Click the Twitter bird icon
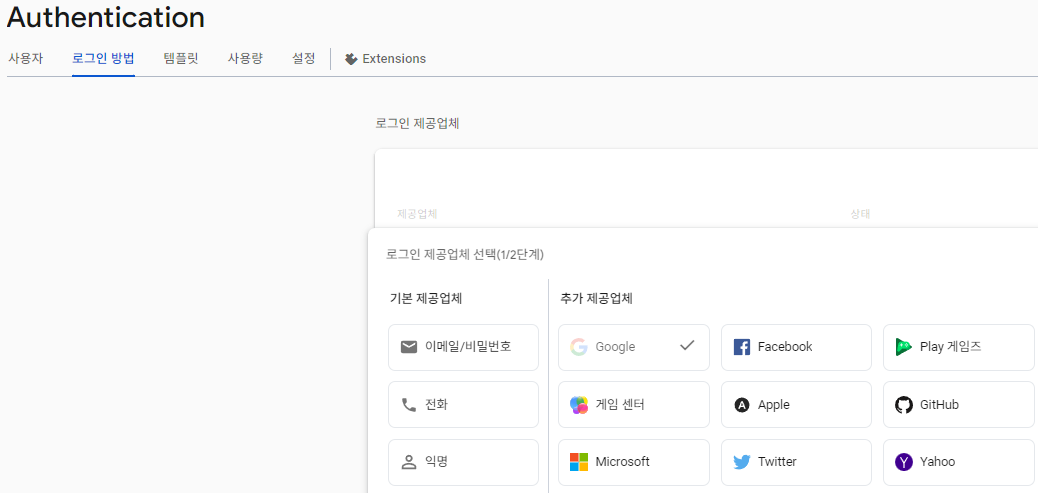1038x493 pixels. (741, 462)
